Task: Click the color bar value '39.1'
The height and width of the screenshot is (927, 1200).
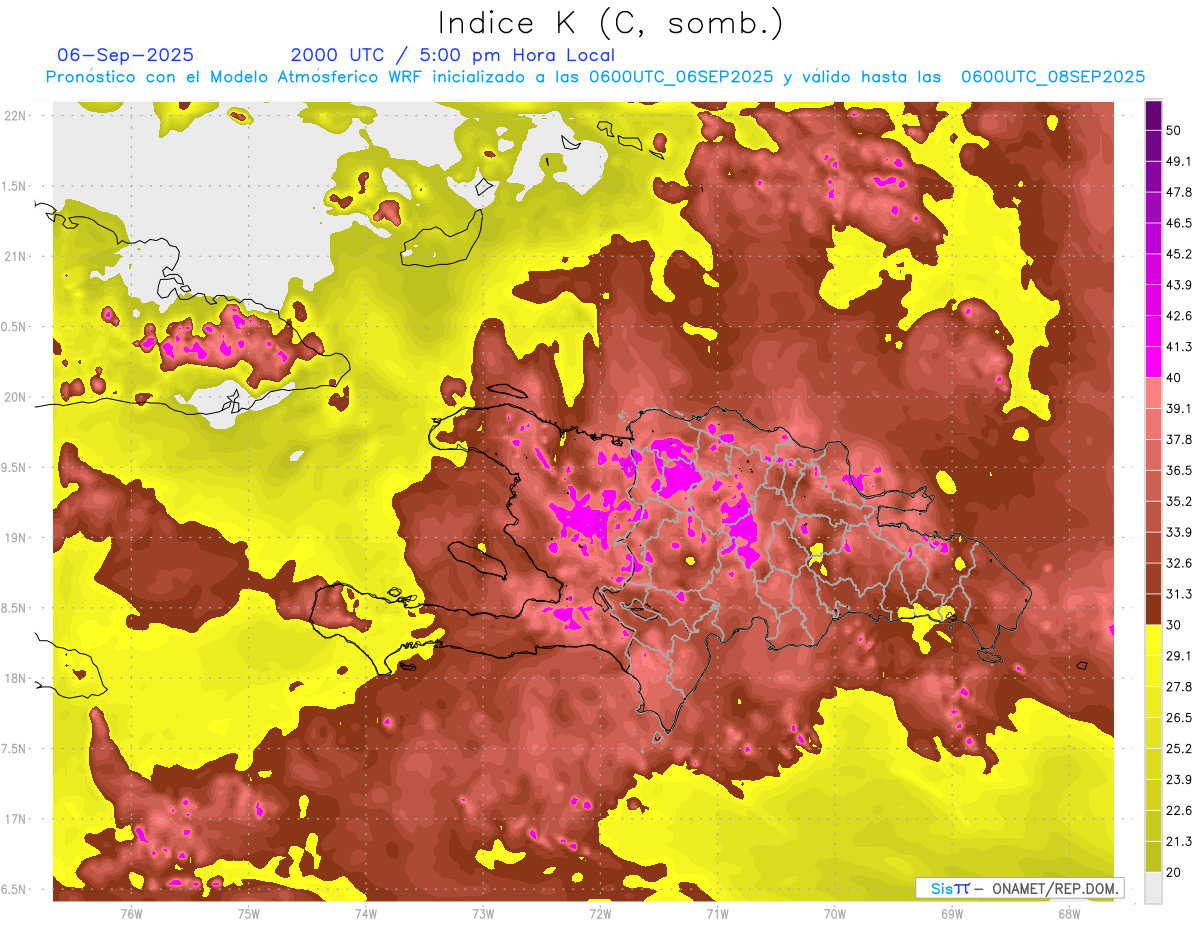Action: click(x=1179, y=408)
